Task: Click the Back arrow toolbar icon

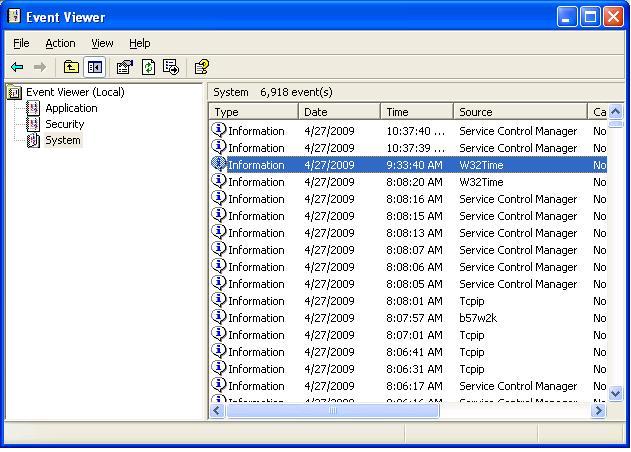Action: (17, 67)
